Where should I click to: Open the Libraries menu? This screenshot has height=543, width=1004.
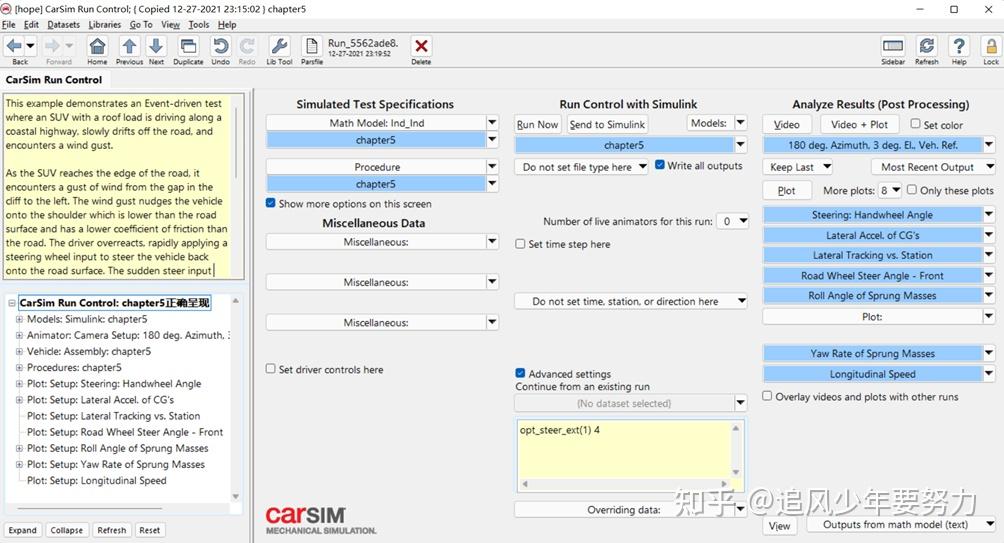[104, 24]
